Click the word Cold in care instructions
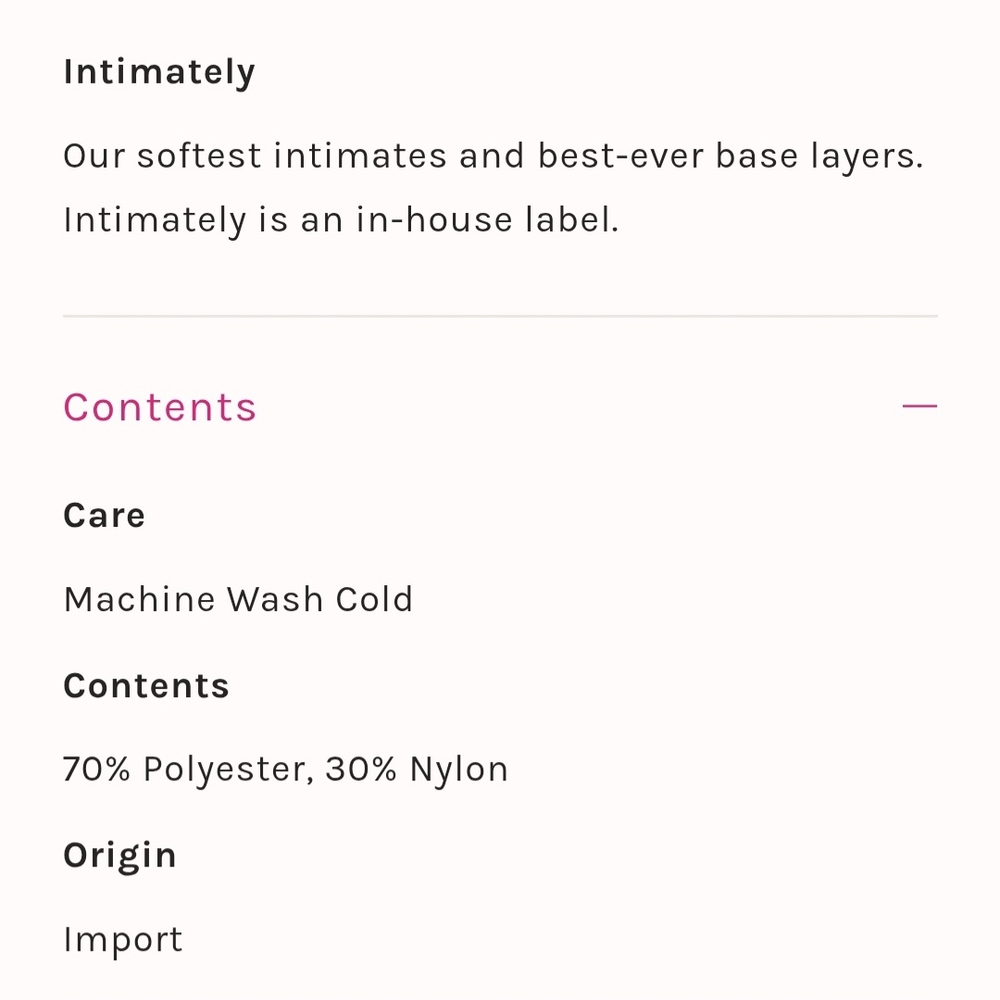Viewport: 1000px width, 1000px height. tap(374, 599)
